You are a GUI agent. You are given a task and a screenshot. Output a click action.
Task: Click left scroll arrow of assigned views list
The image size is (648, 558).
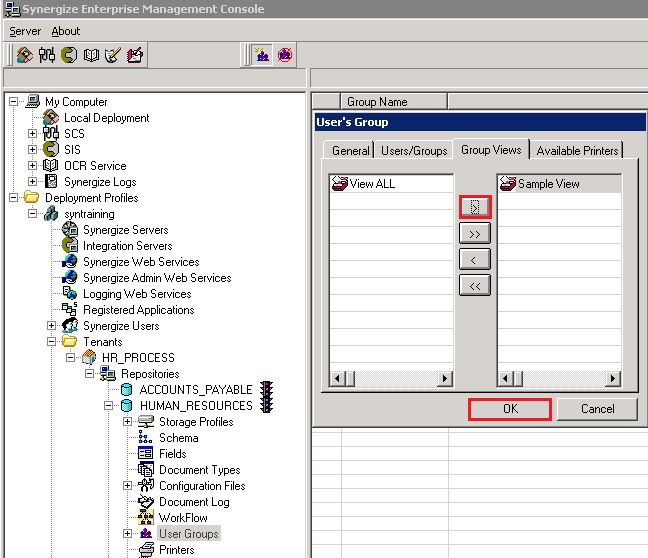pyautogui.click(x=505, y=378)
